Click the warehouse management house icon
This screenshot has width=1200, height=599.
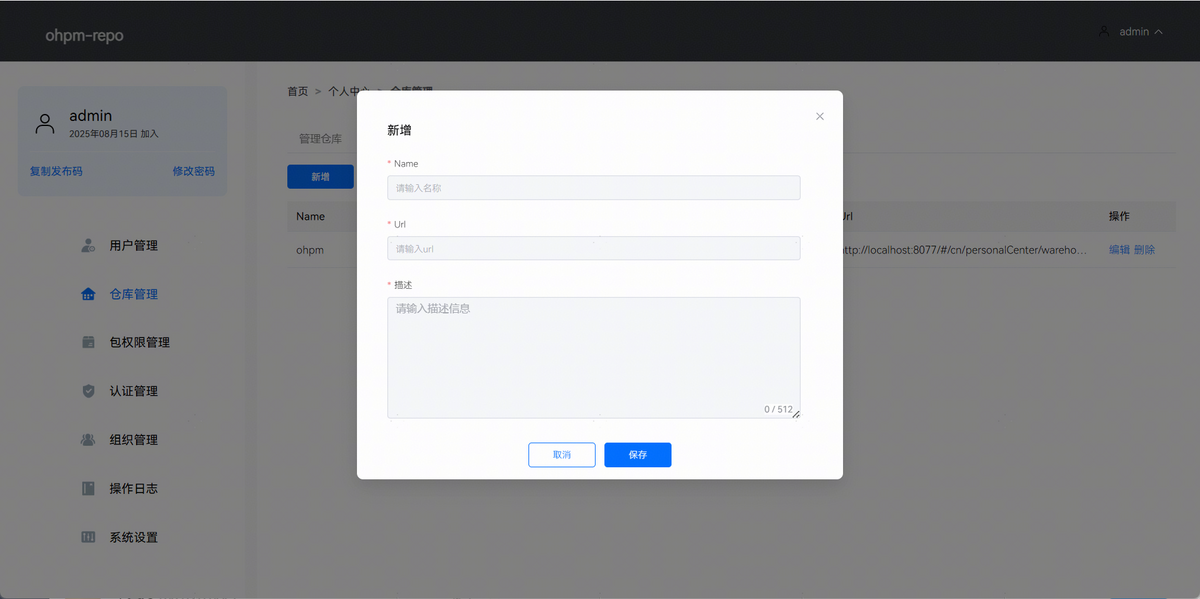click(x=88, y=294)
